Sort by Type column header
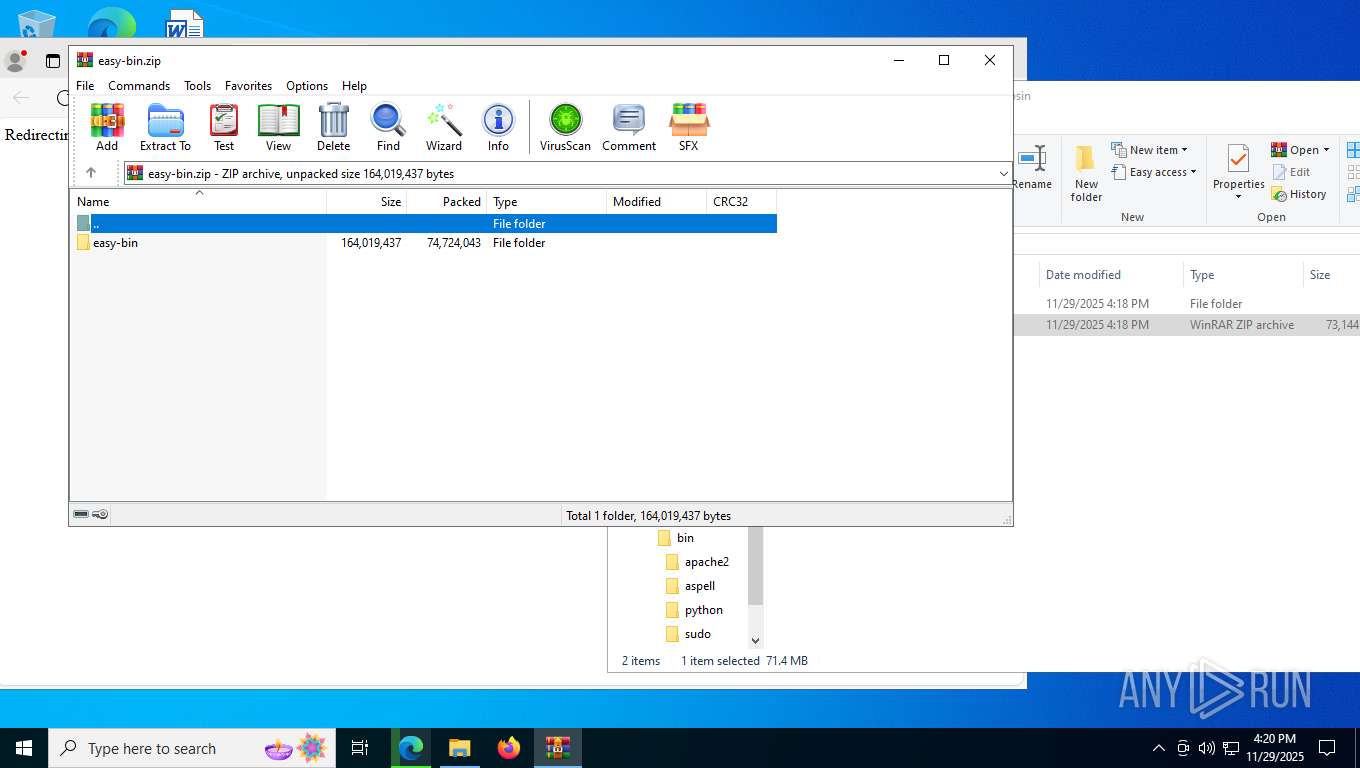This screenshot has width=1360, height=768. (x=547, y=202)
